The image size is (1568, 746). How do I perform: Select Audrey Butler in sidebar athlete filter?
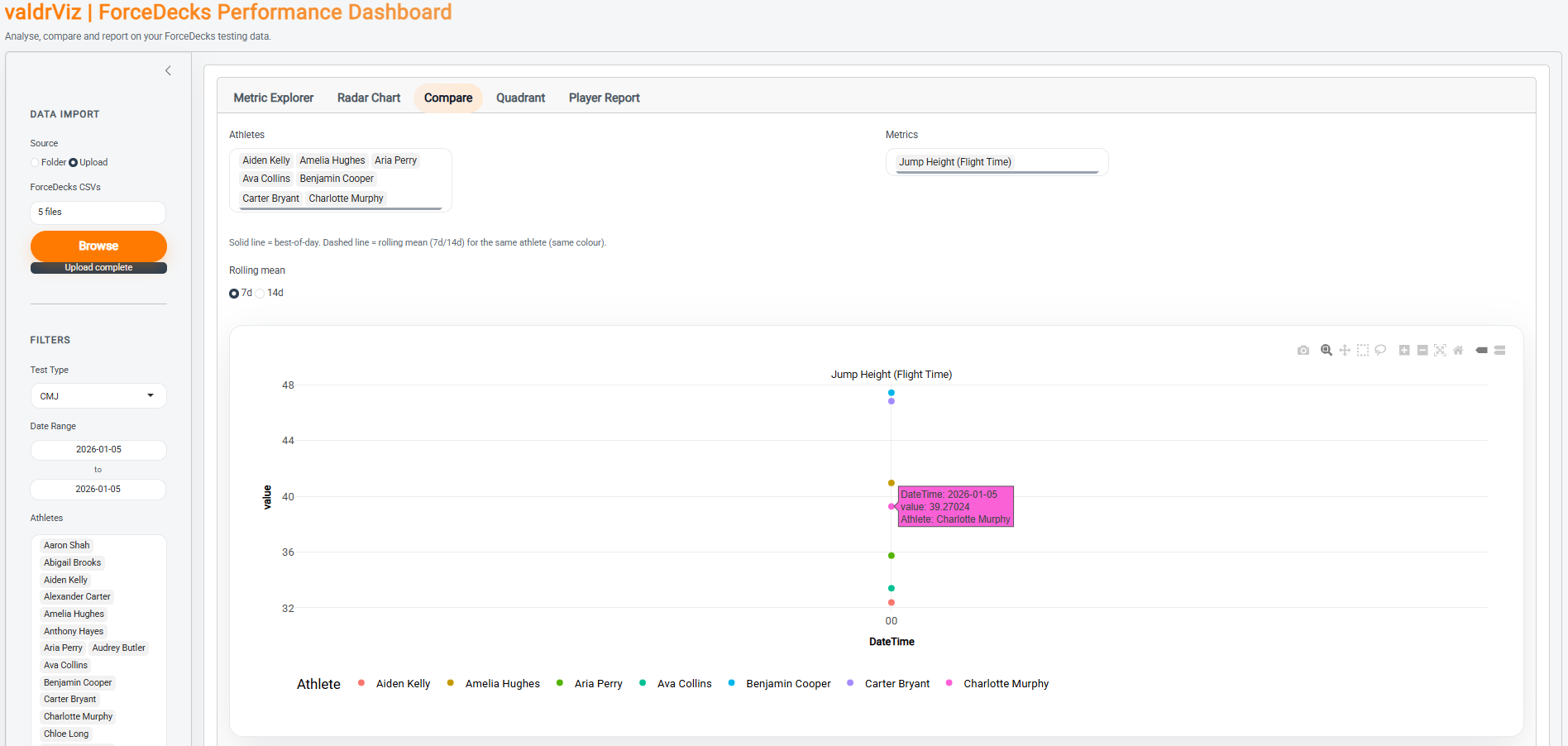coord(119,648)
